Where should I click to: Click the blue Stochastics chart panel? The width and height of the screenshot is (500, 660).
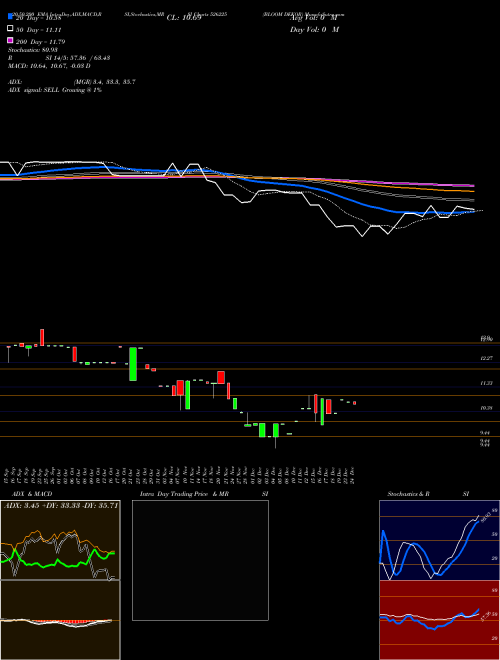[x=439, y=540]
